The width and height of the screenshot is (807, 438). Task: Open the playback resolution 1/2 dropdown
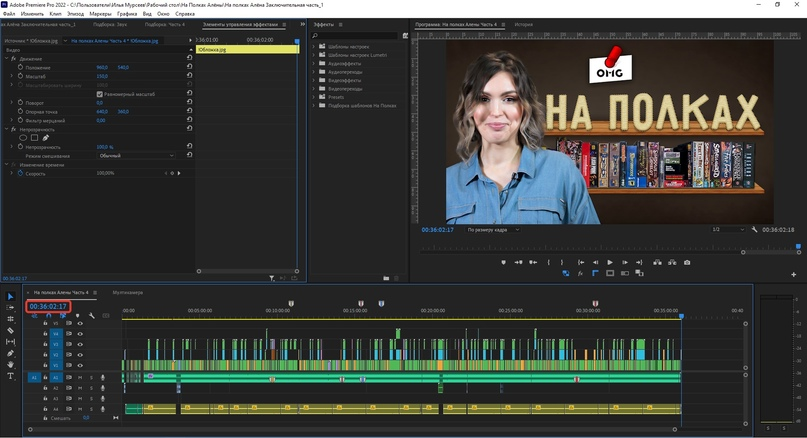729,229
